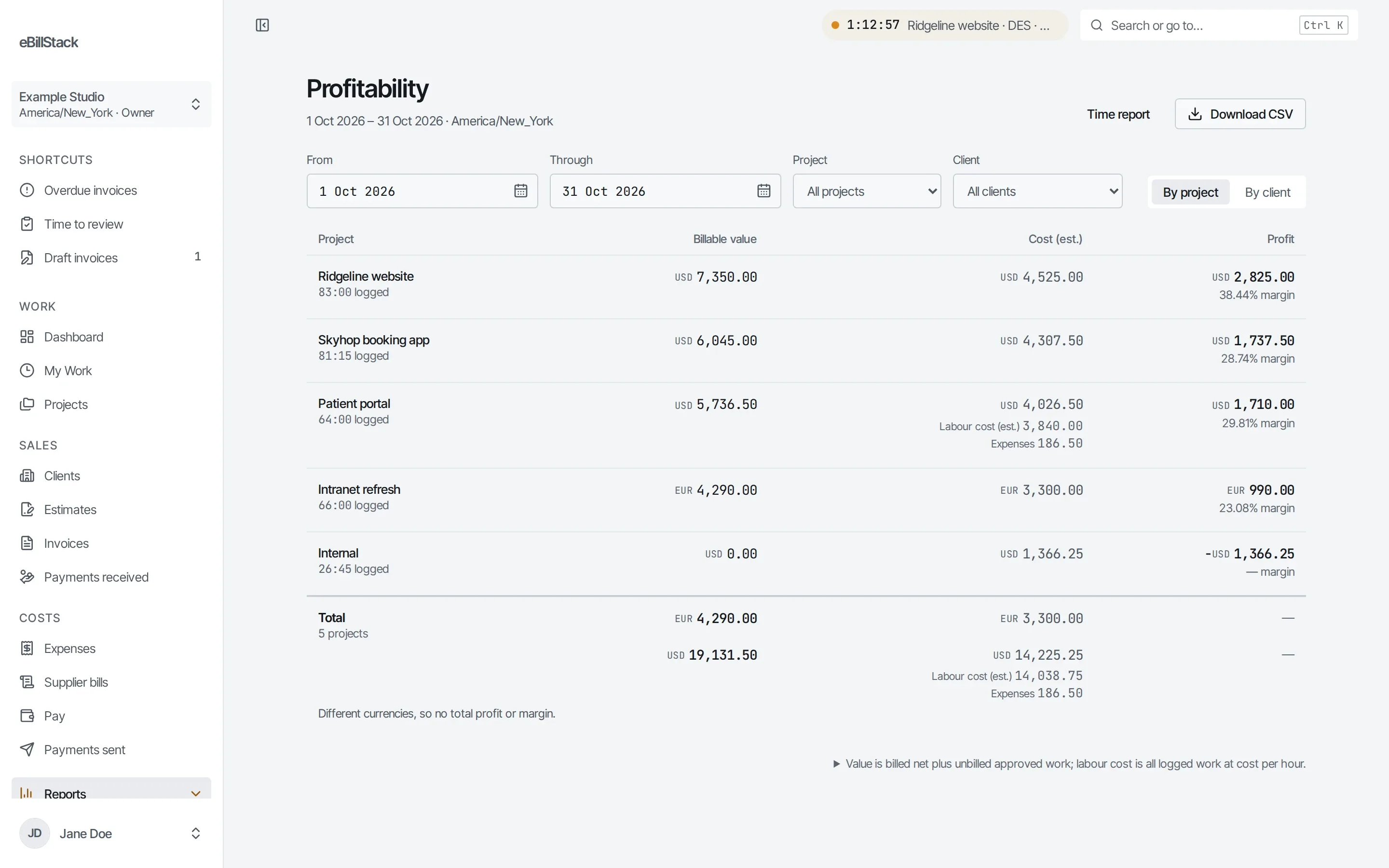The width and height of the screenshot is (1389, 868).
Task: Open Patient portal project
Action: click(354, 404)
